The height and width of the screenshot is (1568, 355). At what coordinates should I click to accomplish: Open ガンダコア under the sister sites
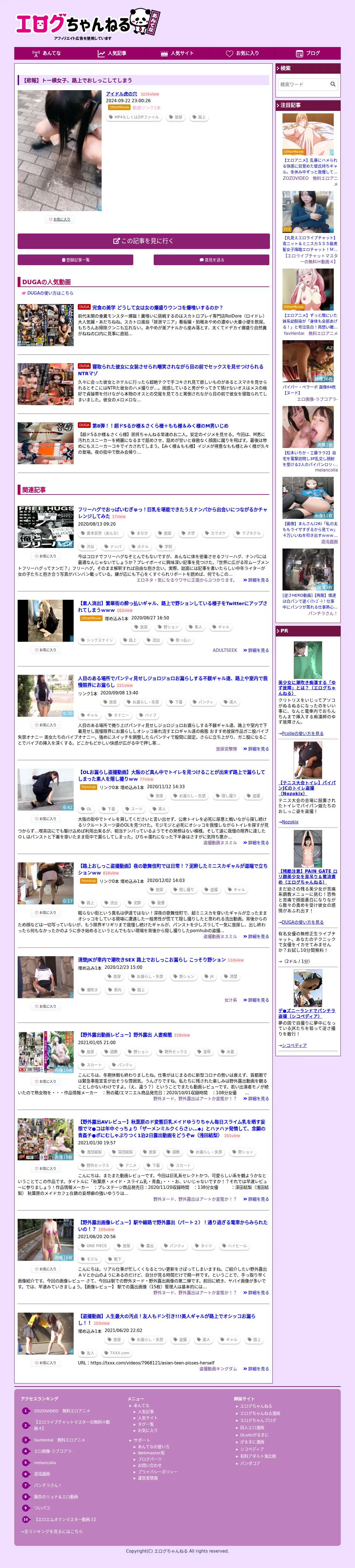pos(250,1463)
